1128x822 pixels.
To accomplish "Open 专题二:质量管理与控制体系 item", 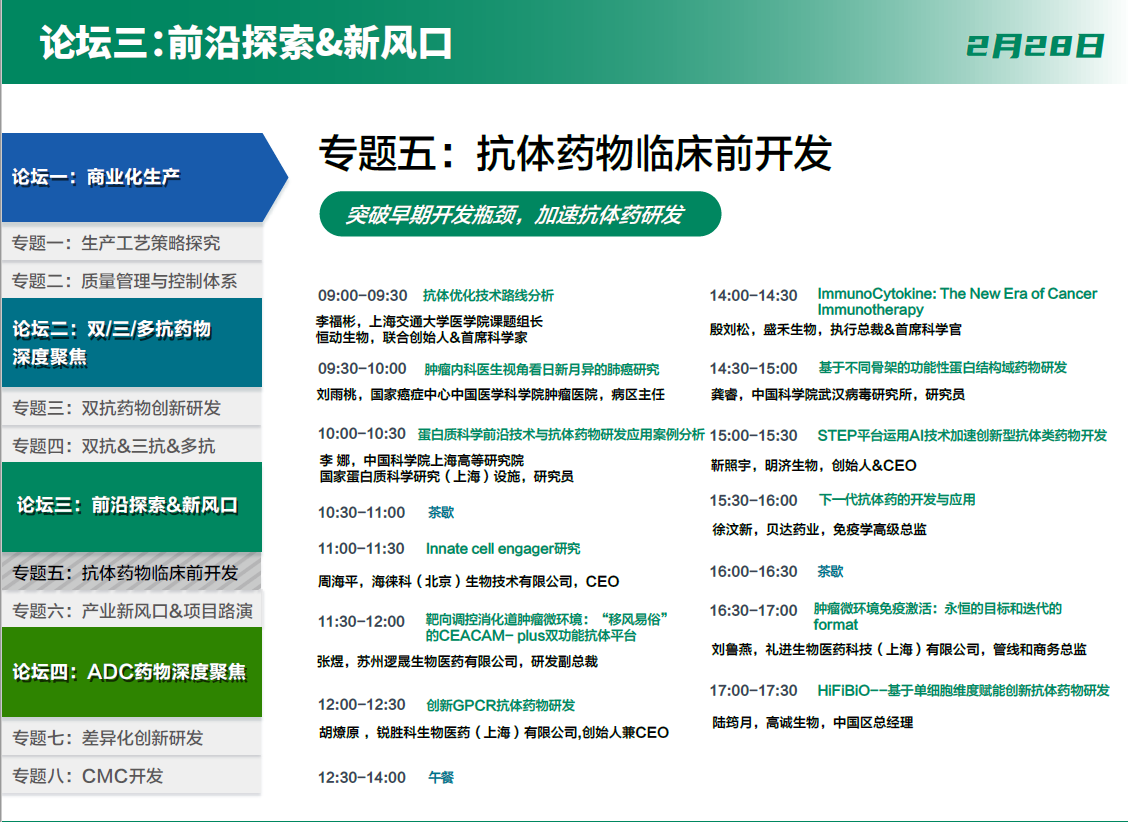I will [x=130, y=281].
